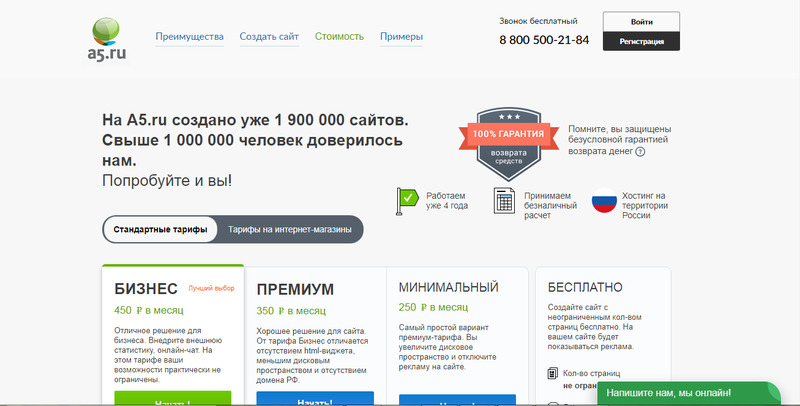
Task: Click the Работаем уже 4 года text
Action: pos(447,200)
